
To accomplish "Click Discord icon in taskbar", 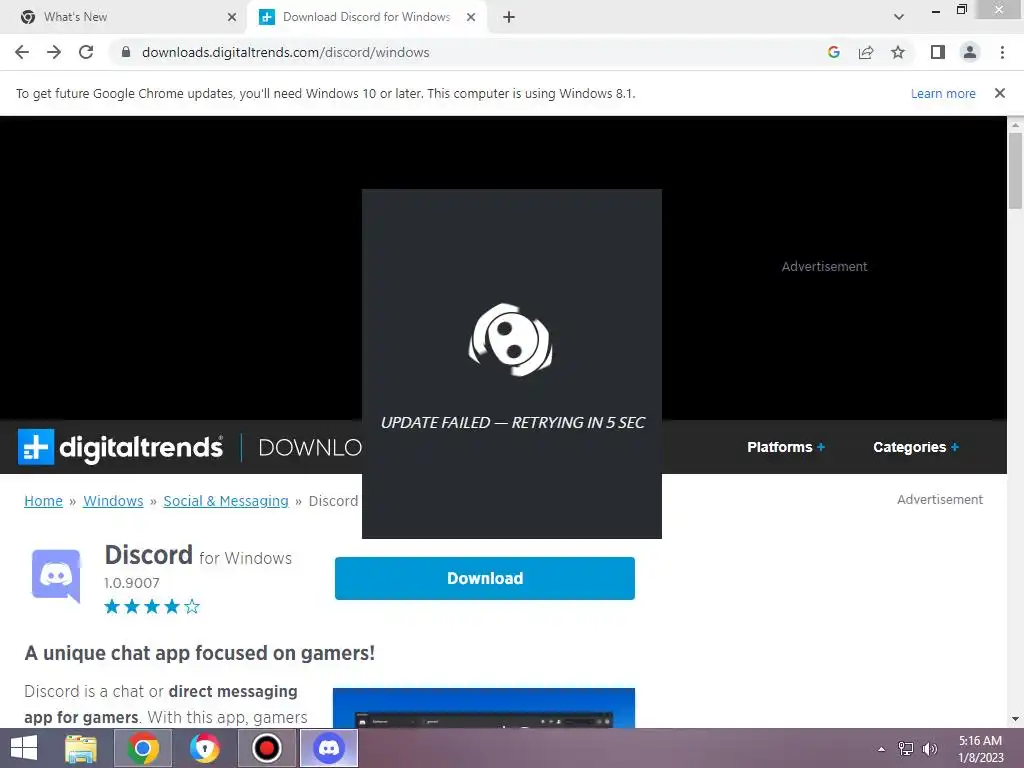I will [x=328, y=748].
